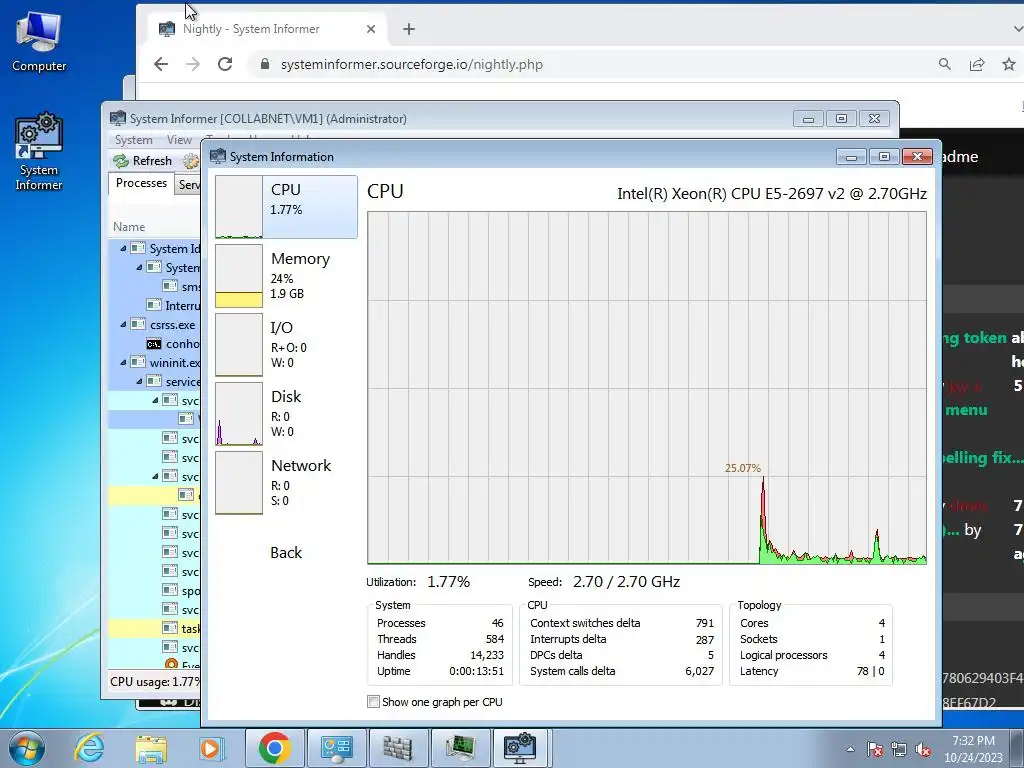Image resolution: width=1024 pixels, height=768 pixels.
Task: Click the Context switches delta value 791
Action: pos(705,623)
